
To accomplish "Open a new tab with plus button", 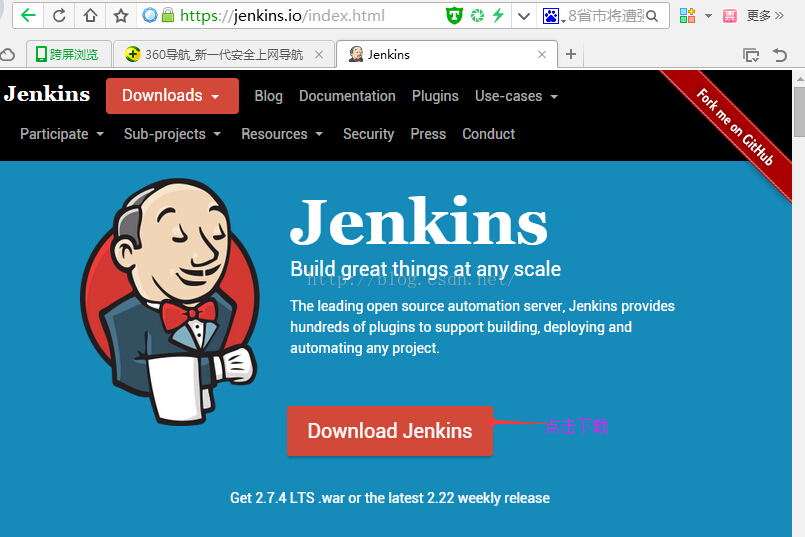I will pos(570,54).
